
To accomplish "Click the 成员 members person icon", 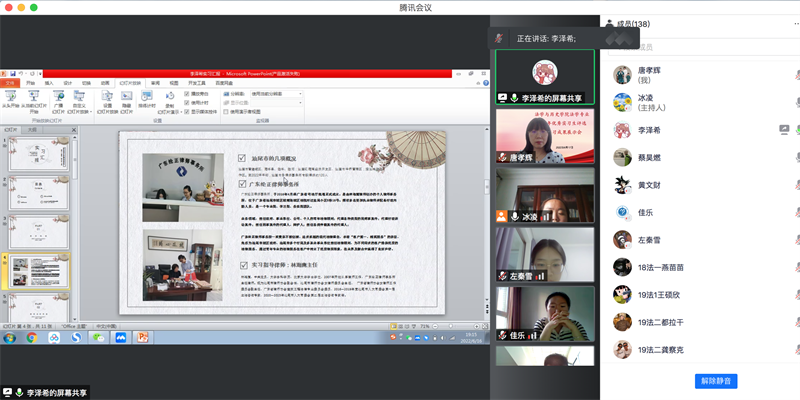I will (x=609, y=23).
